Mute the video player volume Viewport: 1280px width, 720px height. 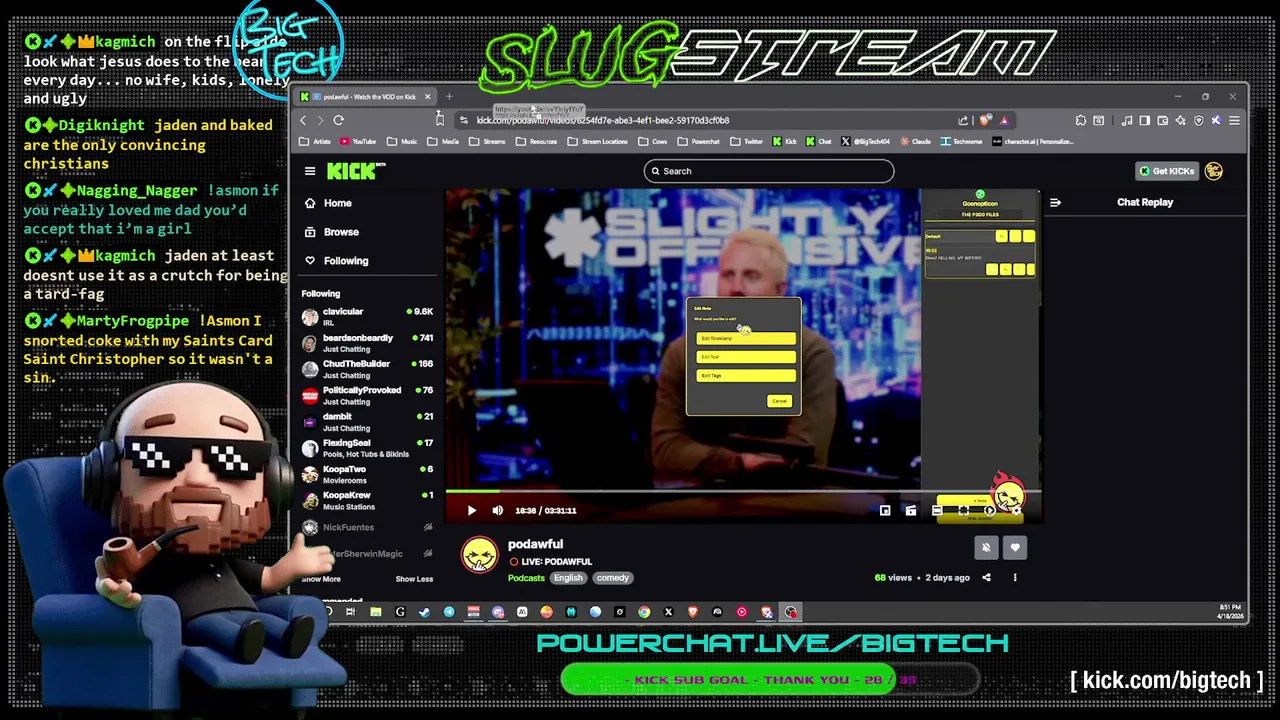[498, 511]
